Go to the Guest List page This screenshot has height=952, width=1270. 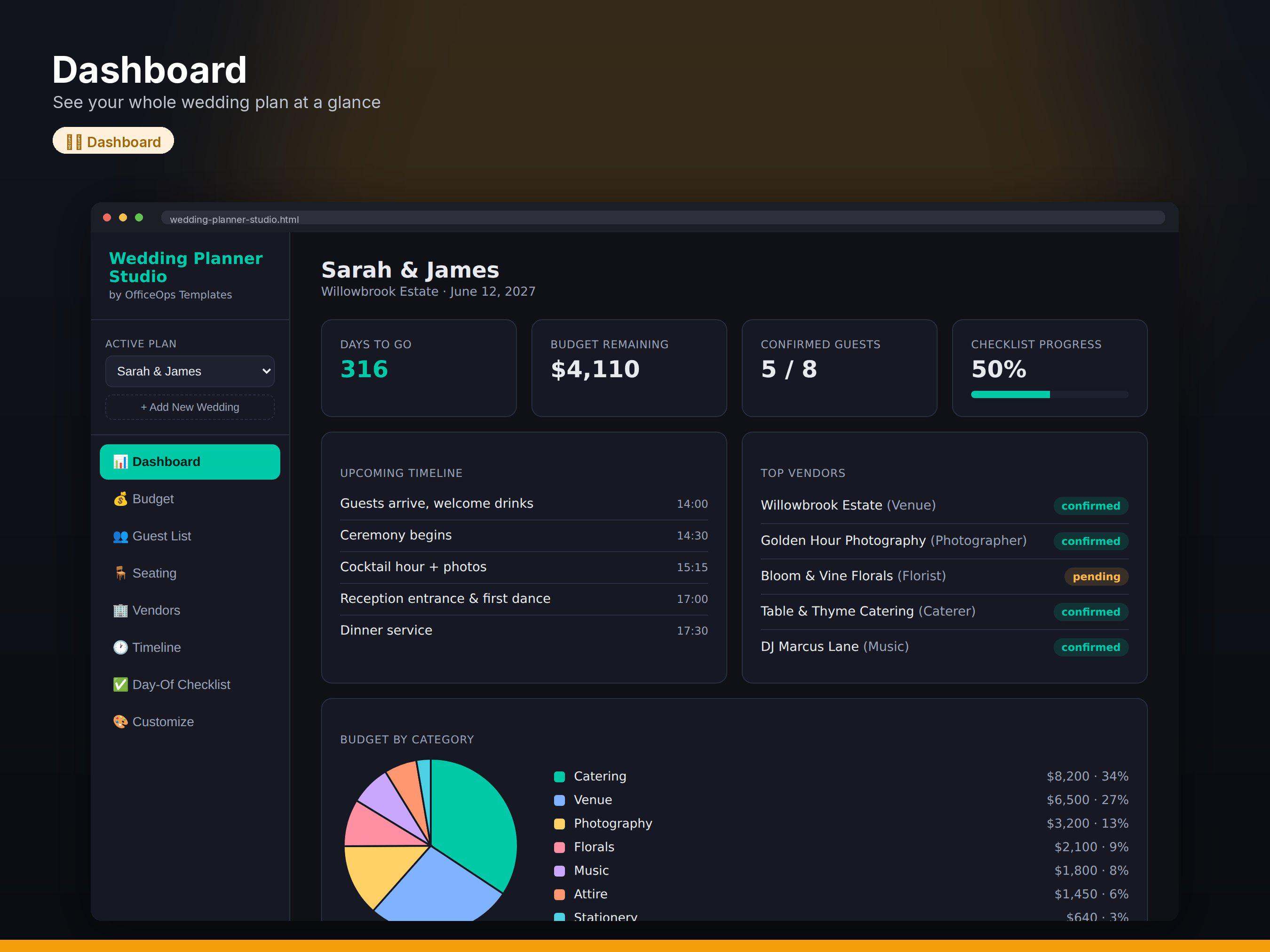190,536
